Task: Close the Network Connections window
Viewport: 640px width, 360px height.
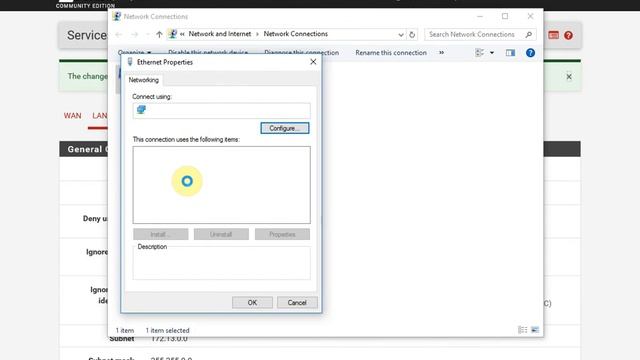Action: 530,16
